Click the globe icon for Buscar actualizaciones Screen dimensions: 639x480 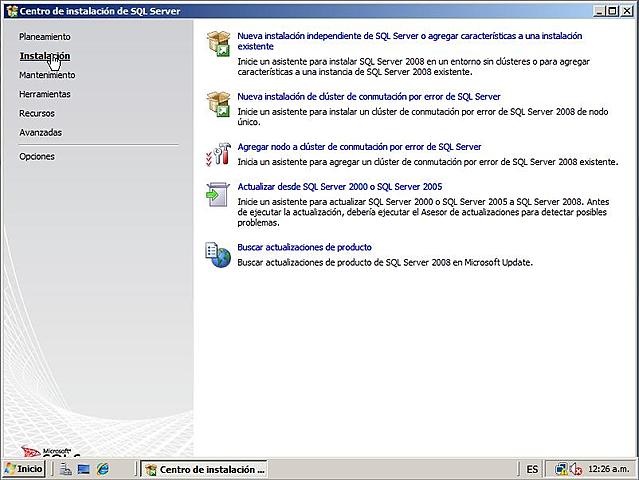(x=218, y=255)
